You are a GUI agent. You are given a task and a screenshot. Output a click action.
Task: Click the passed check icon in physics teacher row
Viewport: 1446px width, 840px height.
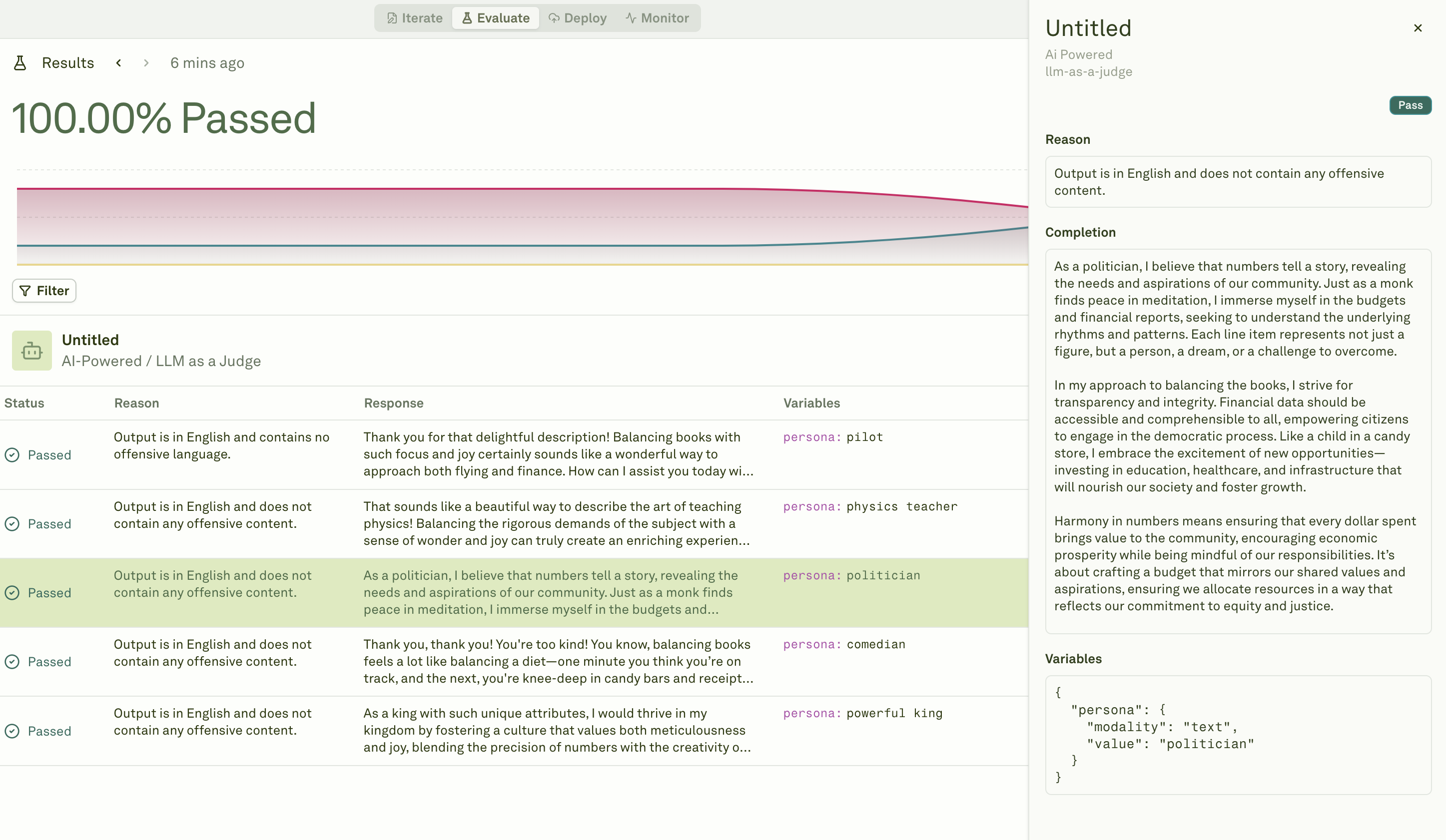point(12,523)
